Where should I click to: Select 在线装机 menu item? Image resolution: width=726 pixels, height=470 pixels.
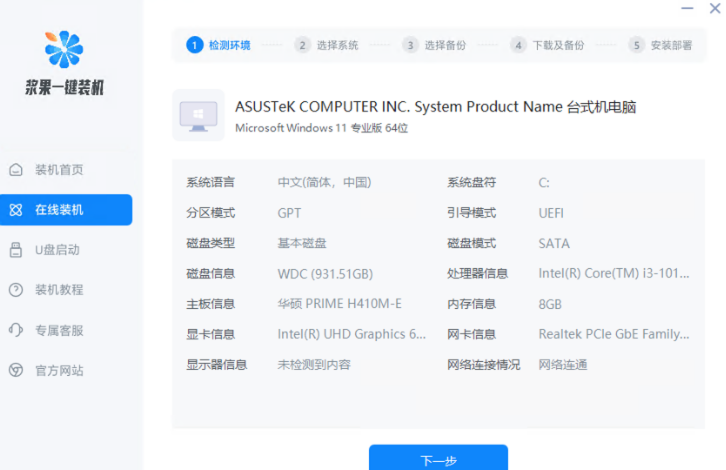[x=66, y=210]
